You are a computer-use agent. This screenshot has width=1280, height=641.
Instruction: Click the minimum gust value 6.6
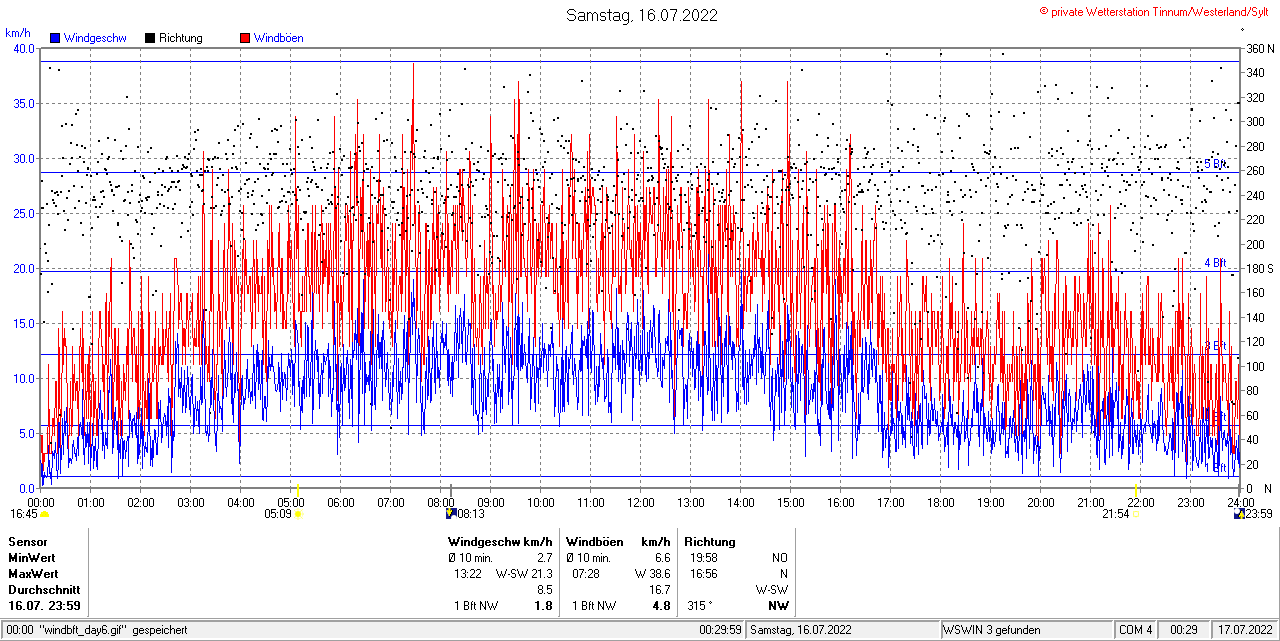pyautogui.click(x=662, y=557)
